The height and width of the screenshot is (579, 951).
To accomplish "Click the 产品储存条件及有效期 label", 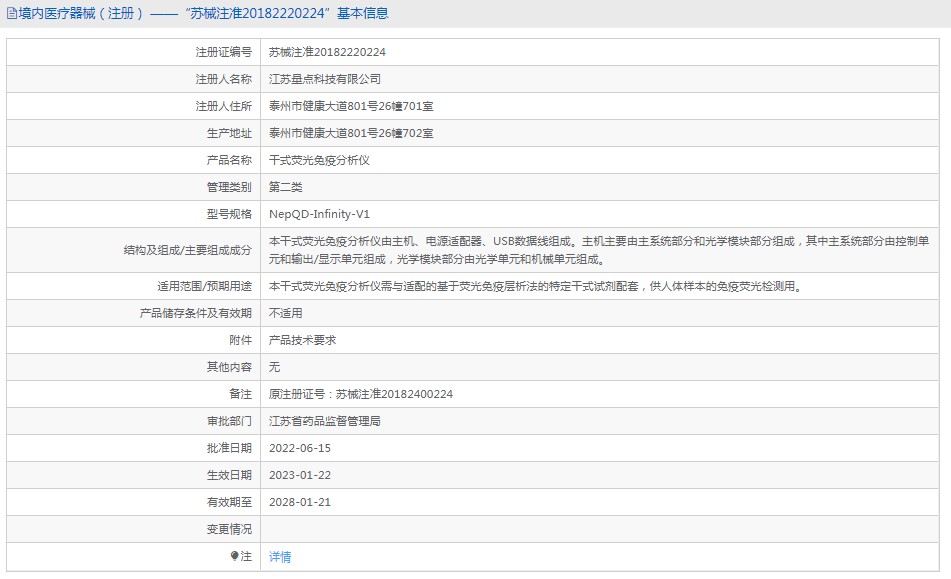I will [x=195, y=313].
